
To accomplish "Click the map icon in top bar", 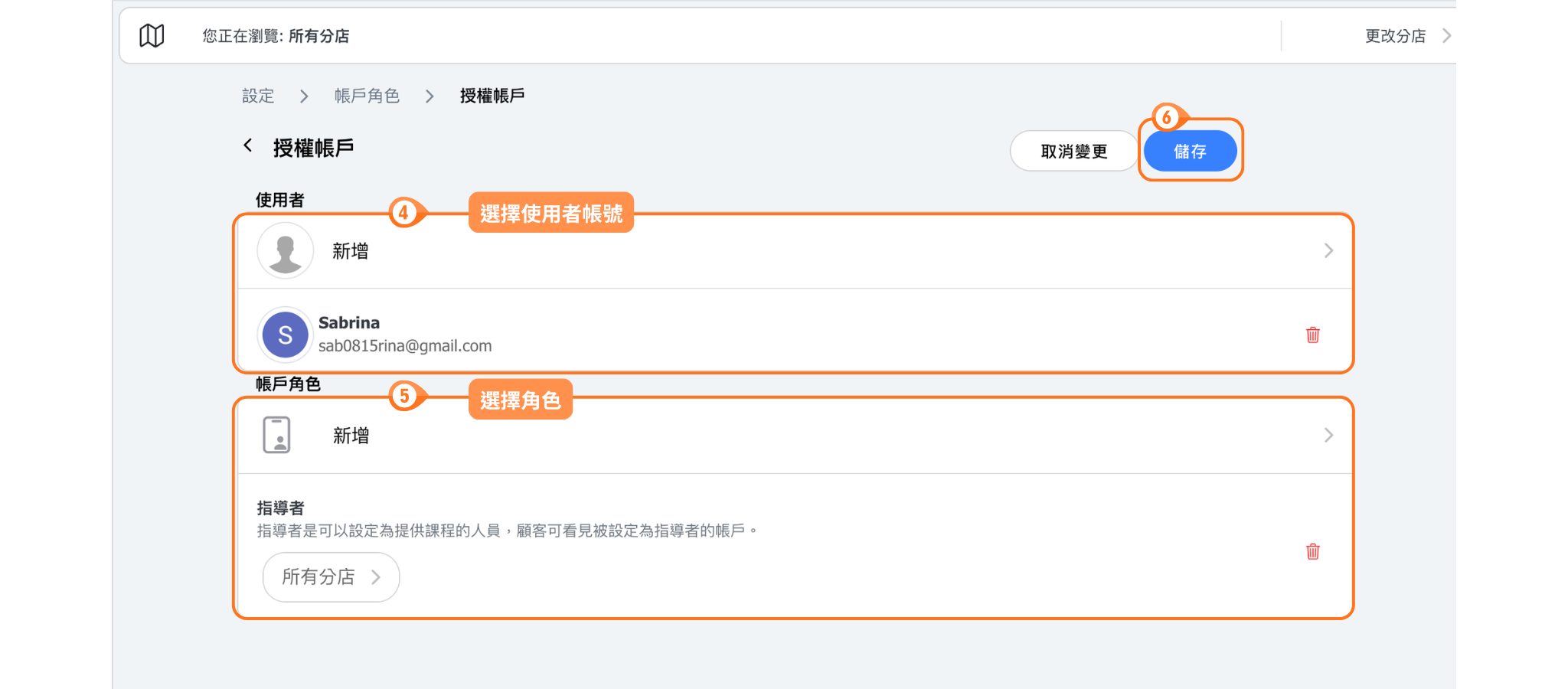I will coord(152,35).
